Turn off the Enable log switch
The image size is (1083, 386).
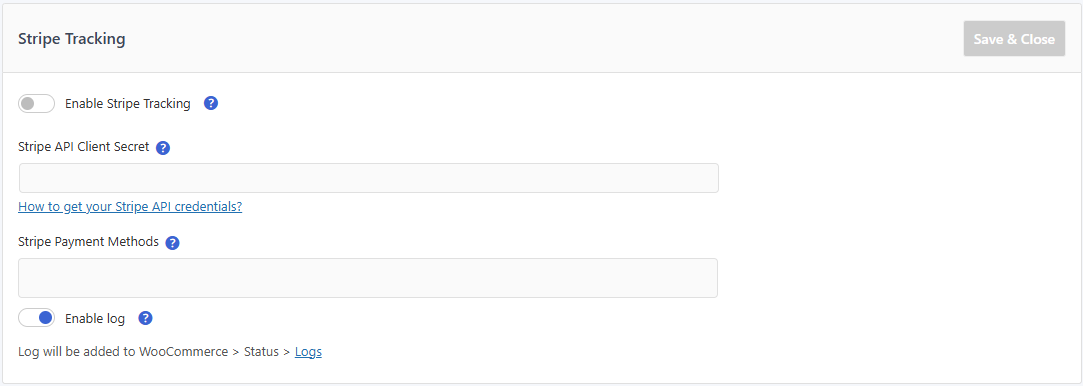pos(37,318)
